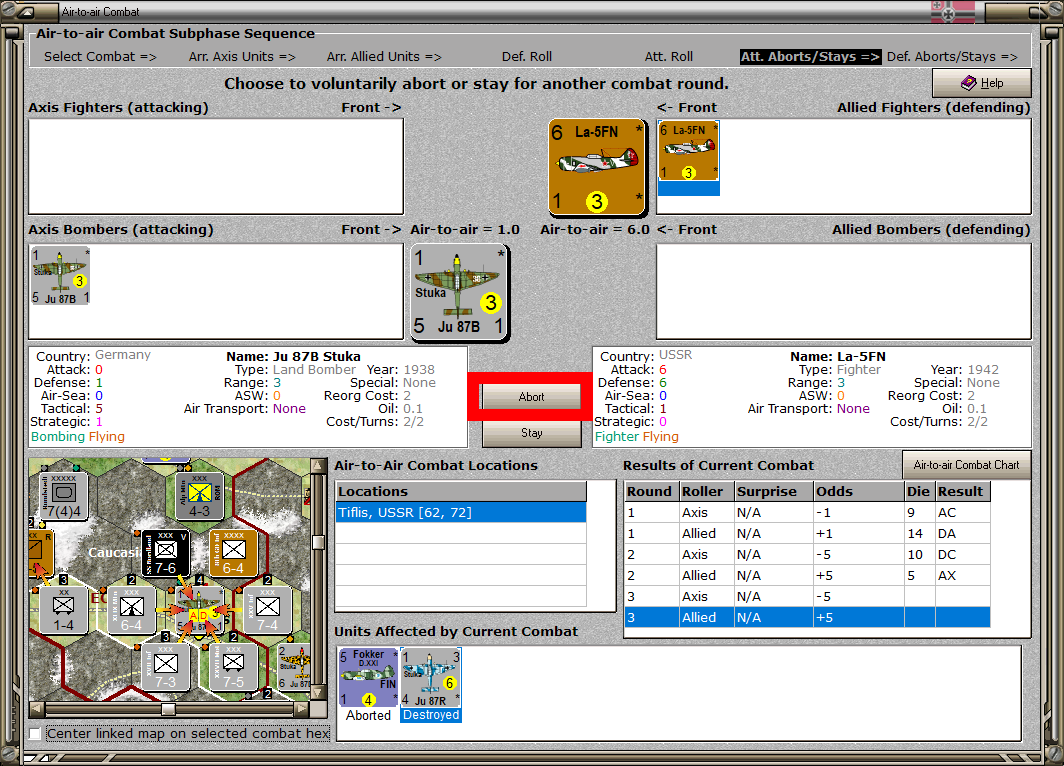Click the Select Combat subphase label

100,57
